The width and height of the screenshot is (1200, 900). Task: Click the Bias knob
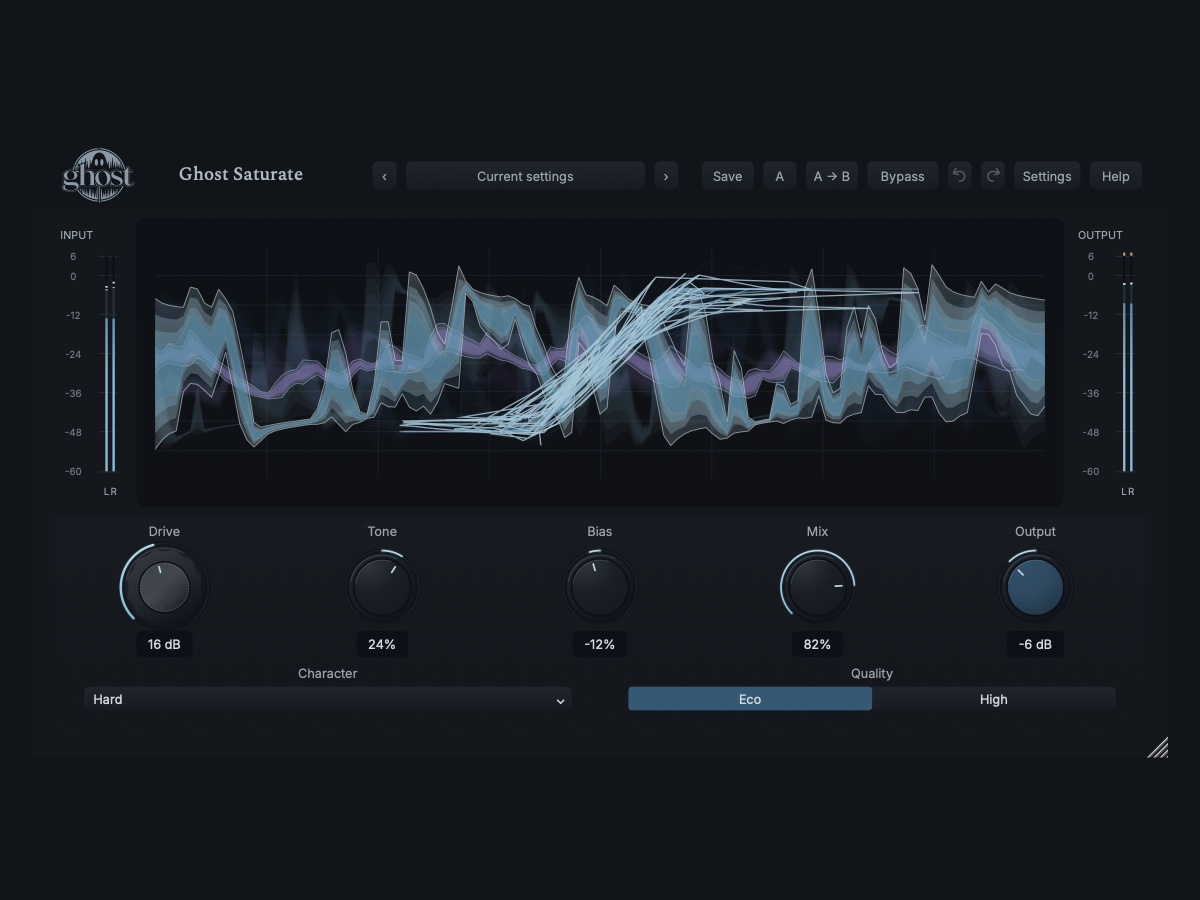[x=600, y=587]
